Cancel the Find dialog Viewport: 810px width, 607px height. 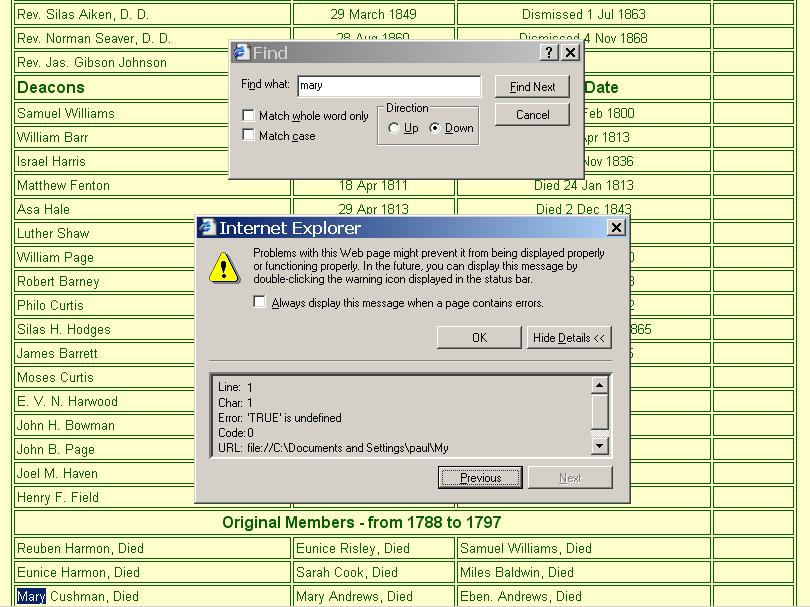tap(532, 115)
